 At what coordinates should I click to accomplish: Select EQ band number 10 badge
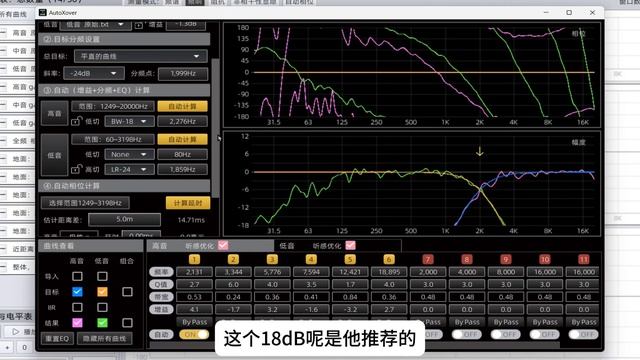click(545, 260)
